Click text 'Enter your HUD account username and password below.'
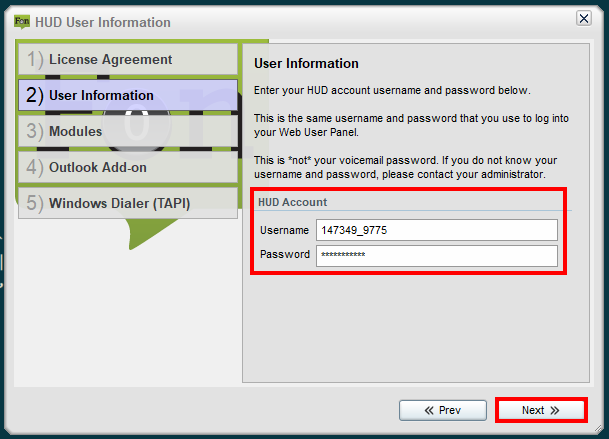 click(x=392, y=91)
